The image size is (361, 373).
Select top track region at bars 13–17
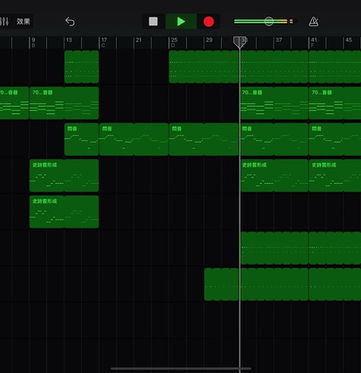82,67
